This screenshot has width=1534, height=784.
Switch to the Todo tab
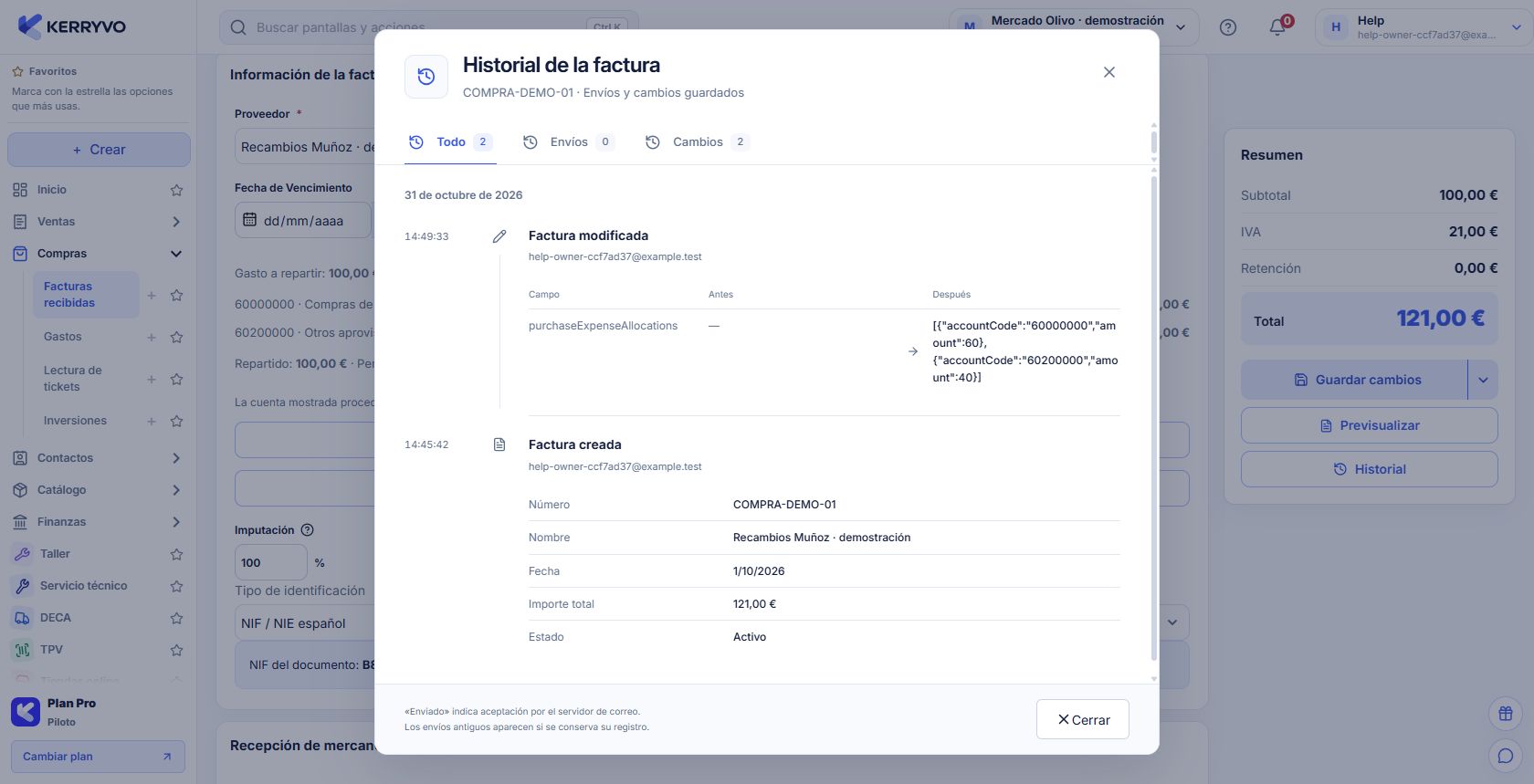(450, 141)
